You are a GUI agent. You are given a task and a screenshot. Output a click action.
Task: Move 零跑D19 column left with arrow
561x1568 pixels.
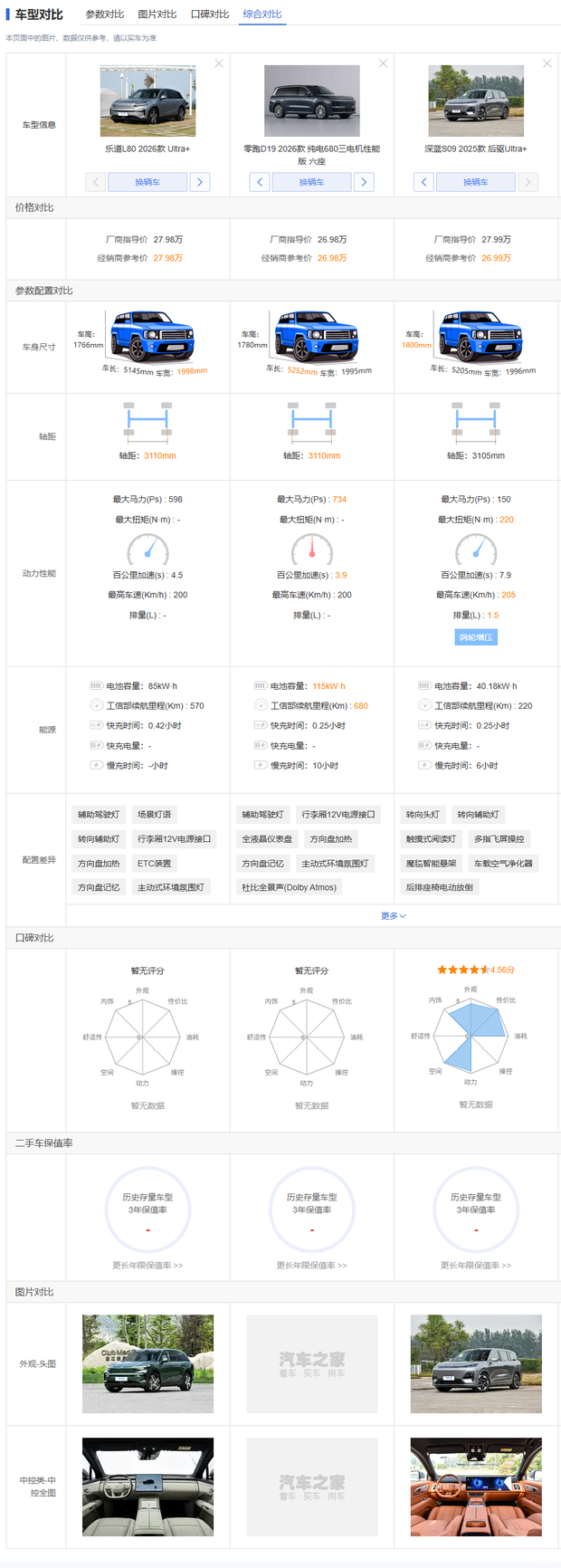(x=260, y=182)
